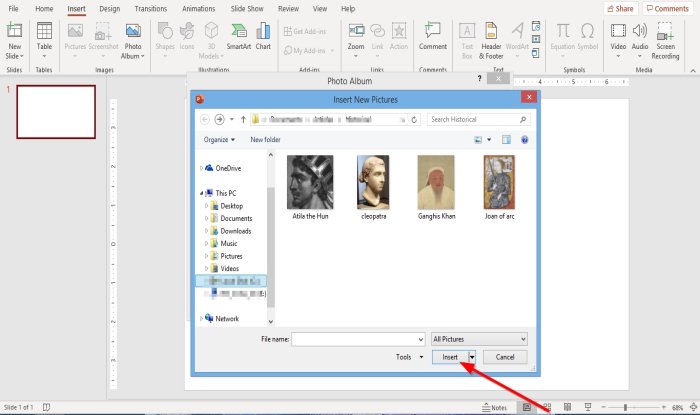
Task: Open the Table insert icon
Action: pos(44,31)
